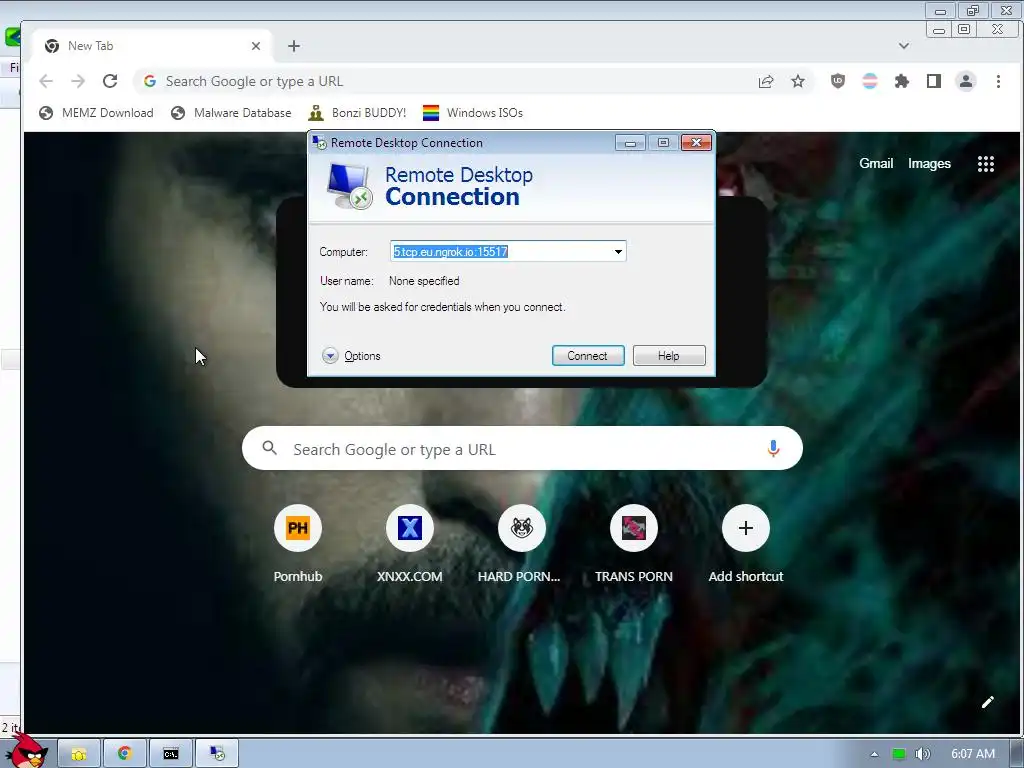1024x768 pixels.
Task: Click the Images link
Action: pos(929,163)
